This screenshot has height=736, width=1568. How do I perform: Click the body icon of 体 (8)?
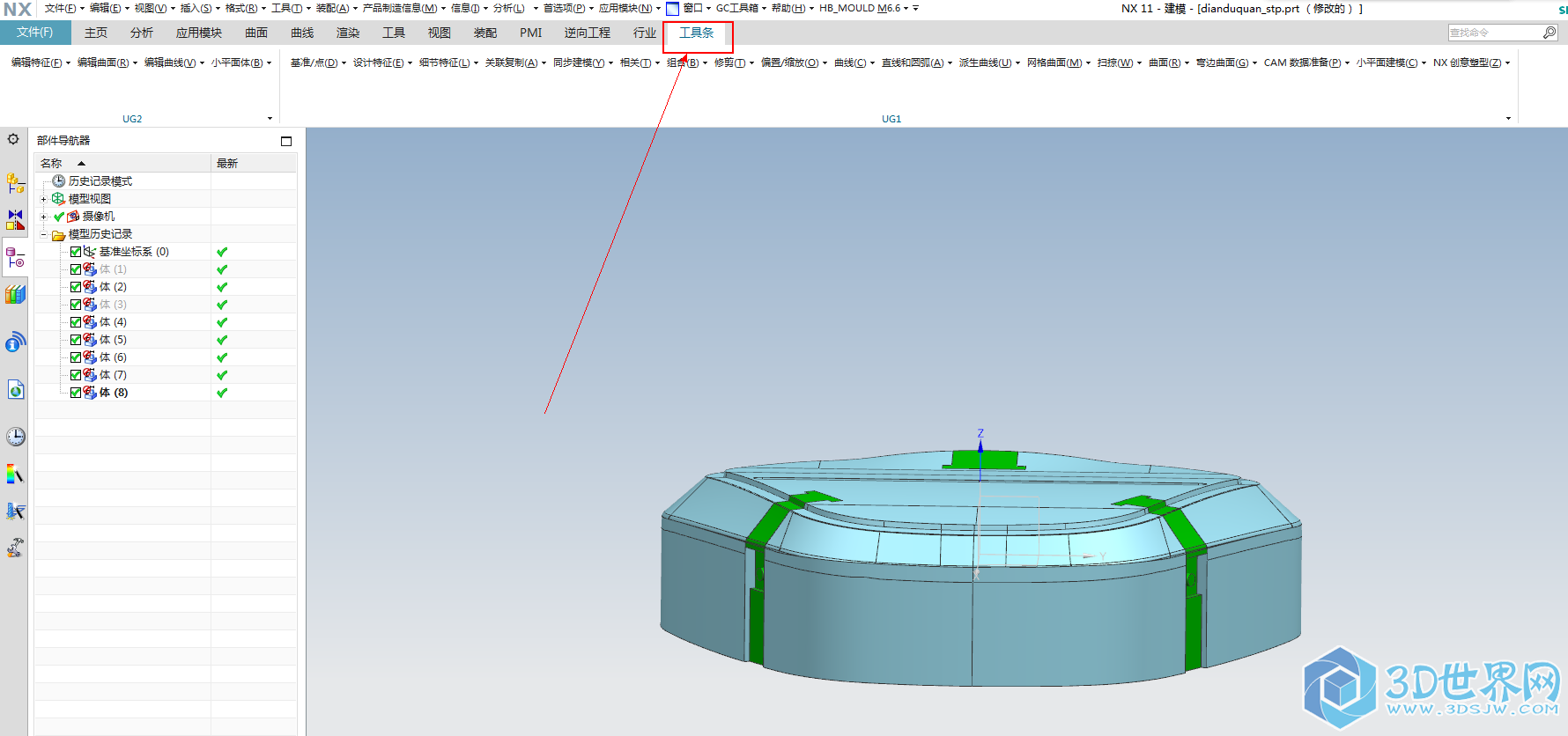click(x=90, y=393)
